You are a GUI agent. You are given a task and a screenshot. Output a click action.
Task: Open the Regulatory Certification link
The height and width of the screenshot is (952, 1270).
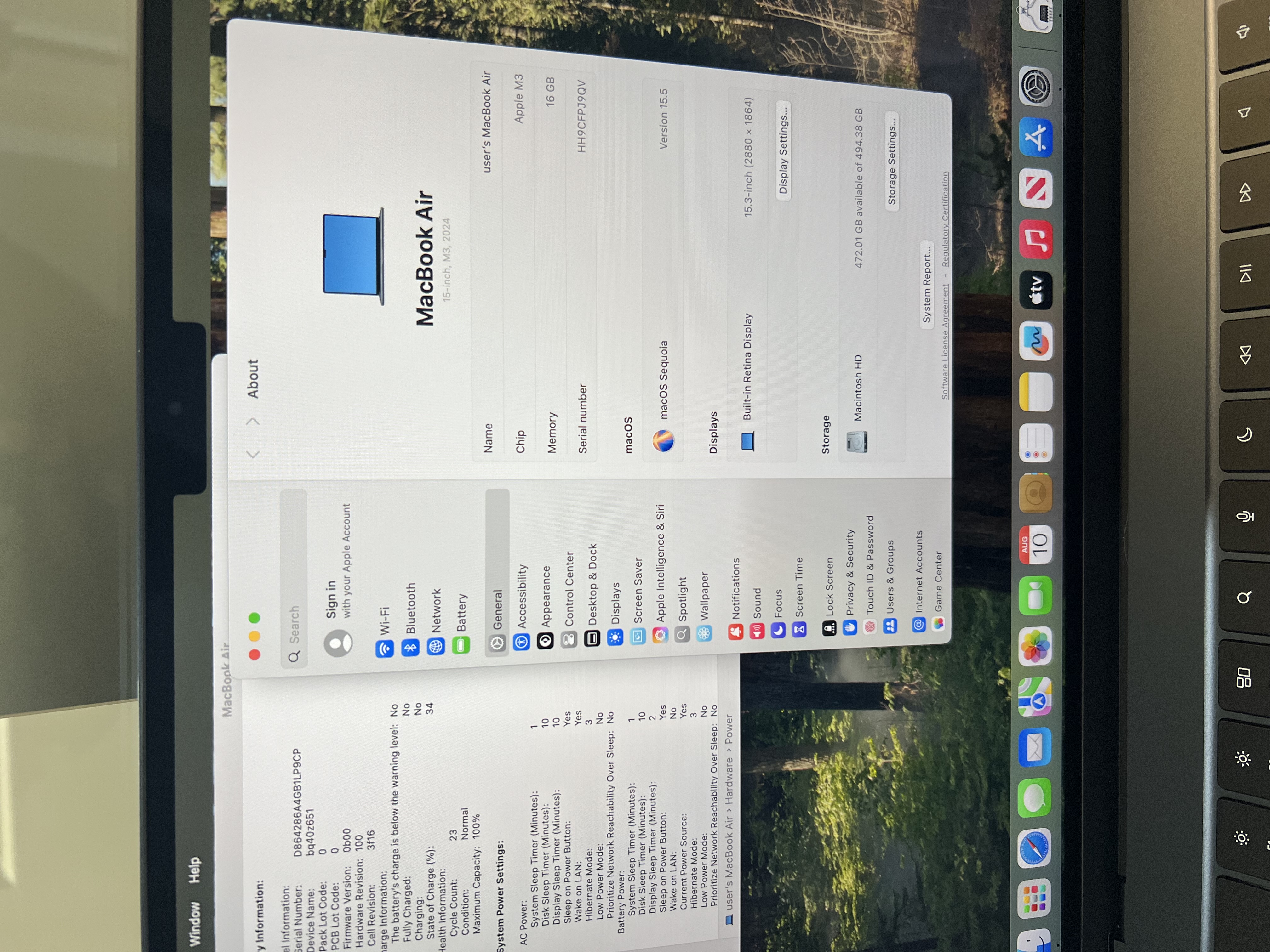(x=945, y=220)
